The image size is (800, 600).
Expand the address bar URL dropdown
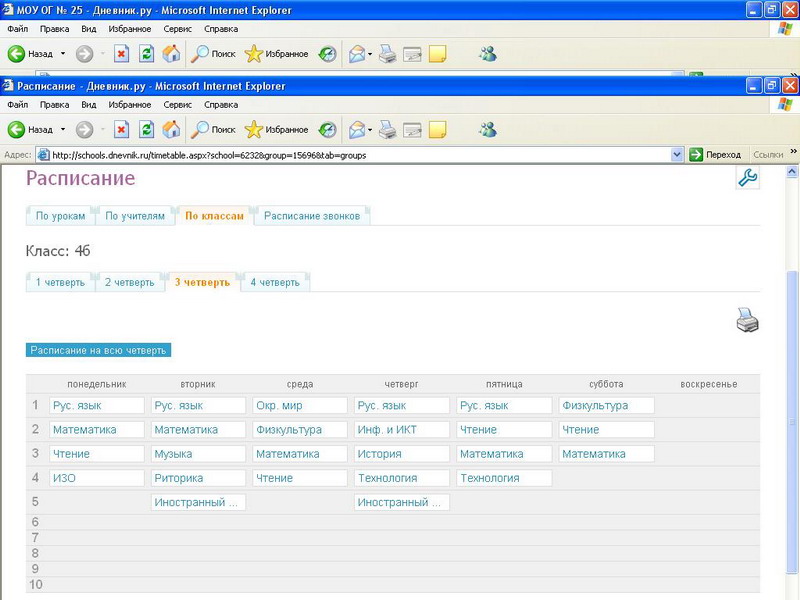pos(676,155)
